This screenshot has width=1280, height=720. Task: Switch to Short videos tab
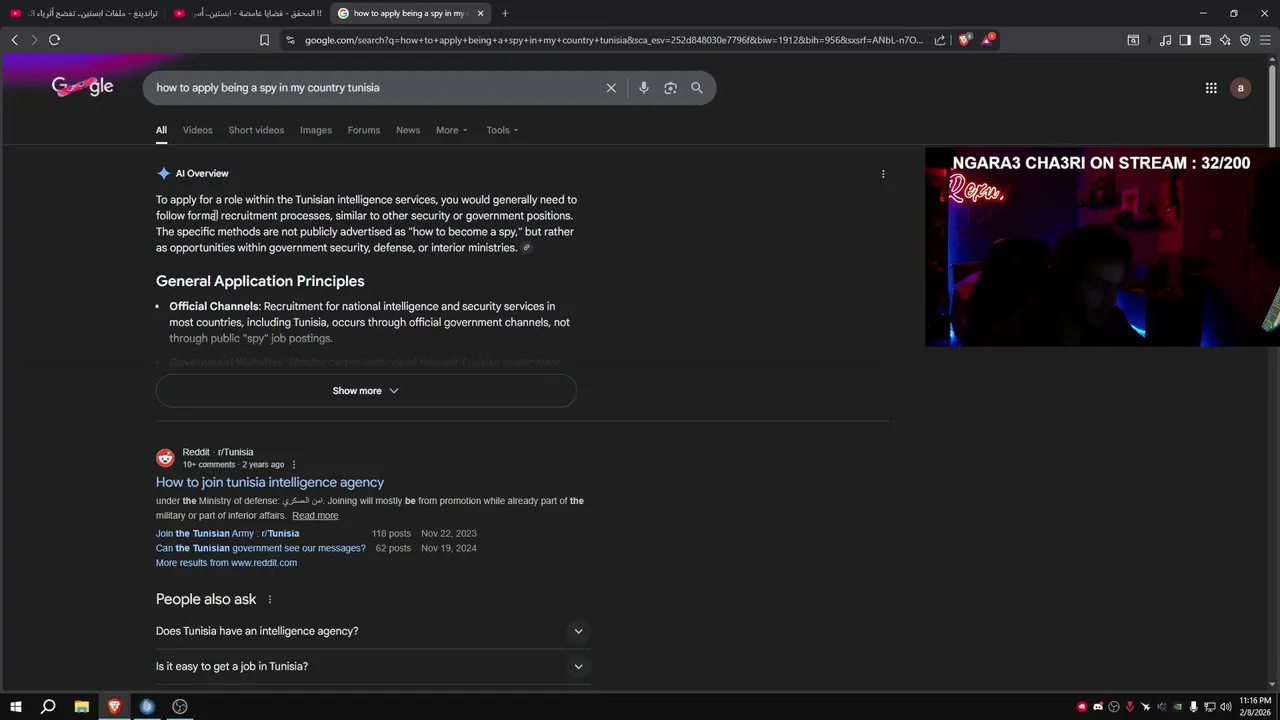(256, 130)
